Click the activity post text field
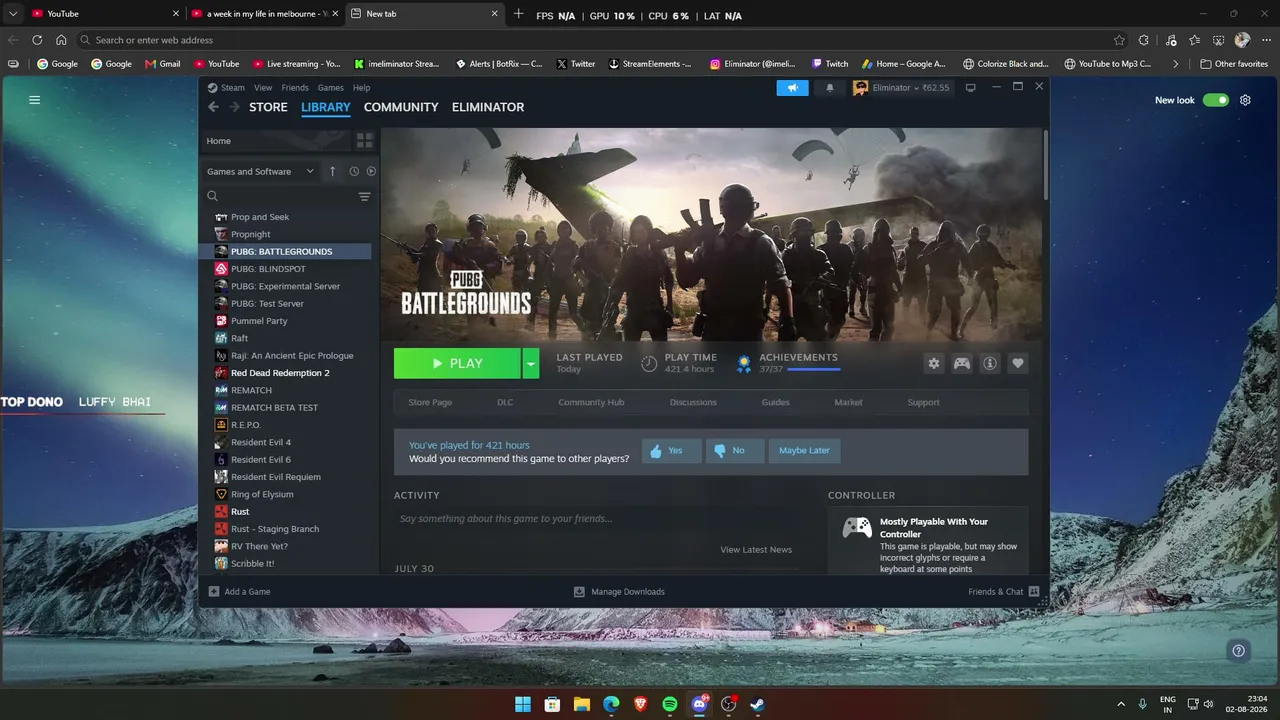 pyautogui.click(x=597, y=519)
